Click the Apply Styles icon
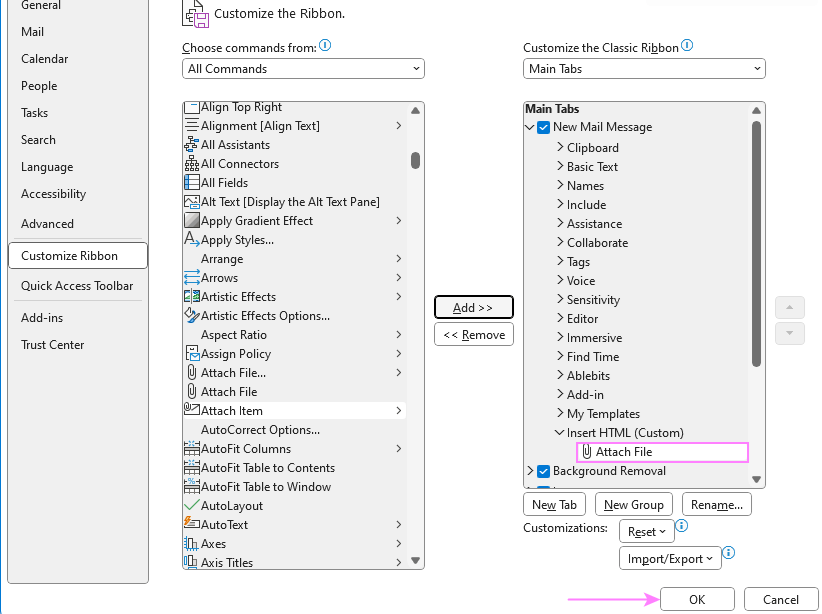 pos(190,239)
